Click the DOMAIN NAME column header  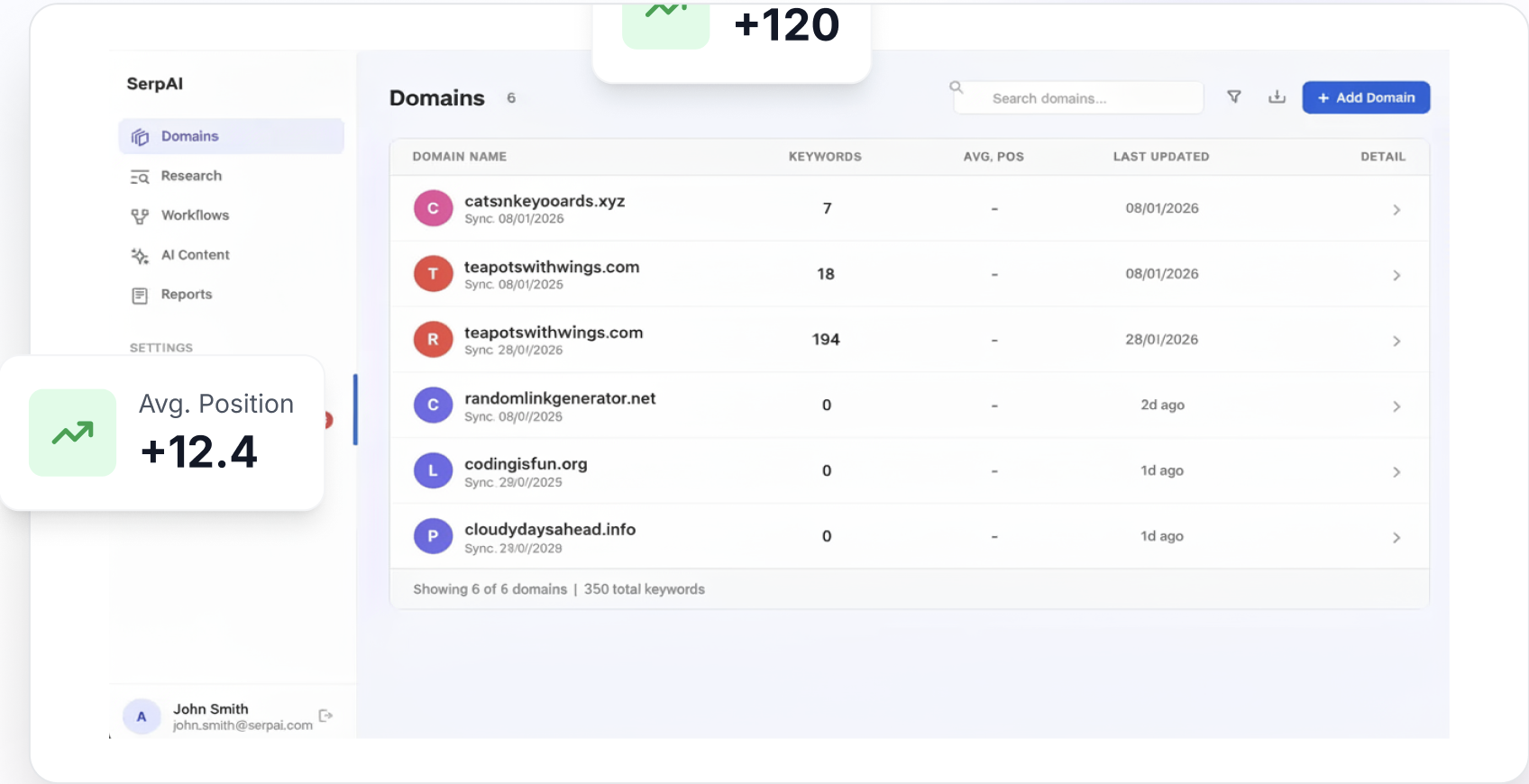(x=460, y=157)
